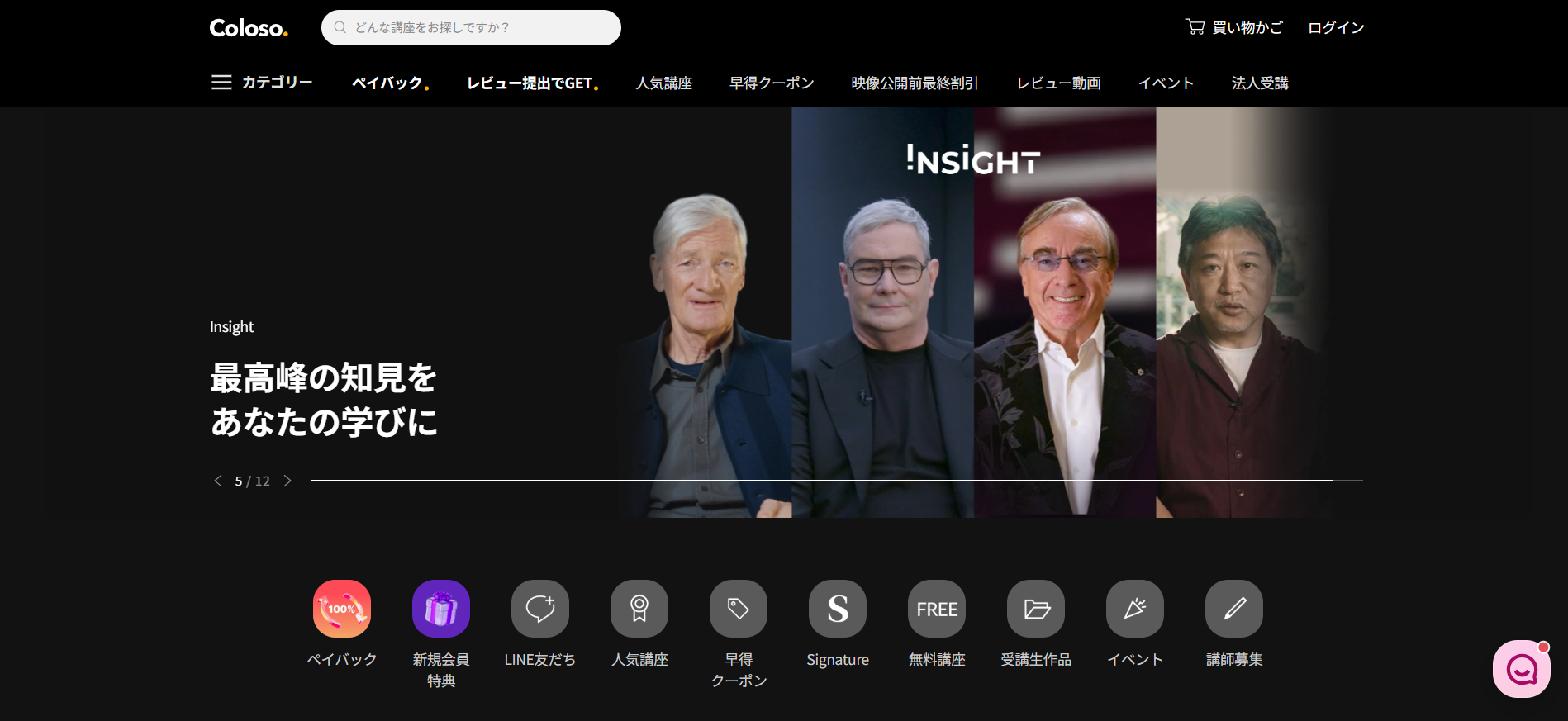
Task: Go to previous banner slide arrow
Action: click(x=218, y=481)
